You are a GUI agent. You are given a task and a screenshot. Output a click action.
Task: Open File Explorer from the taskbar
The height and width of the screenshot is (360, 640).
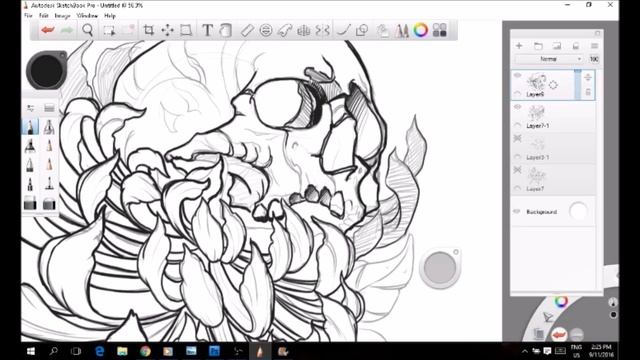(x=122, y=351)
